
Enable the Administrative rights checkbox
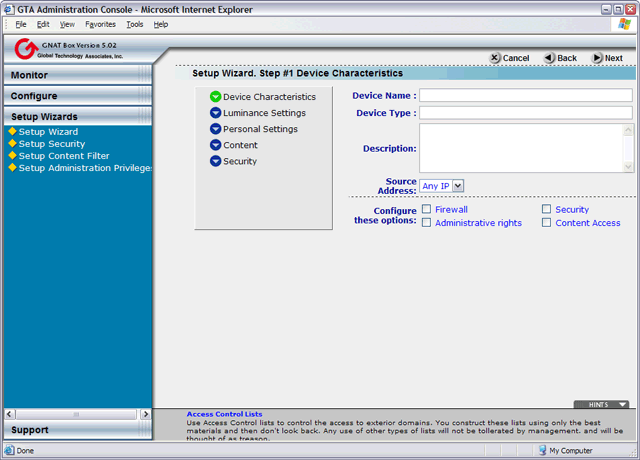click(427, 223)
